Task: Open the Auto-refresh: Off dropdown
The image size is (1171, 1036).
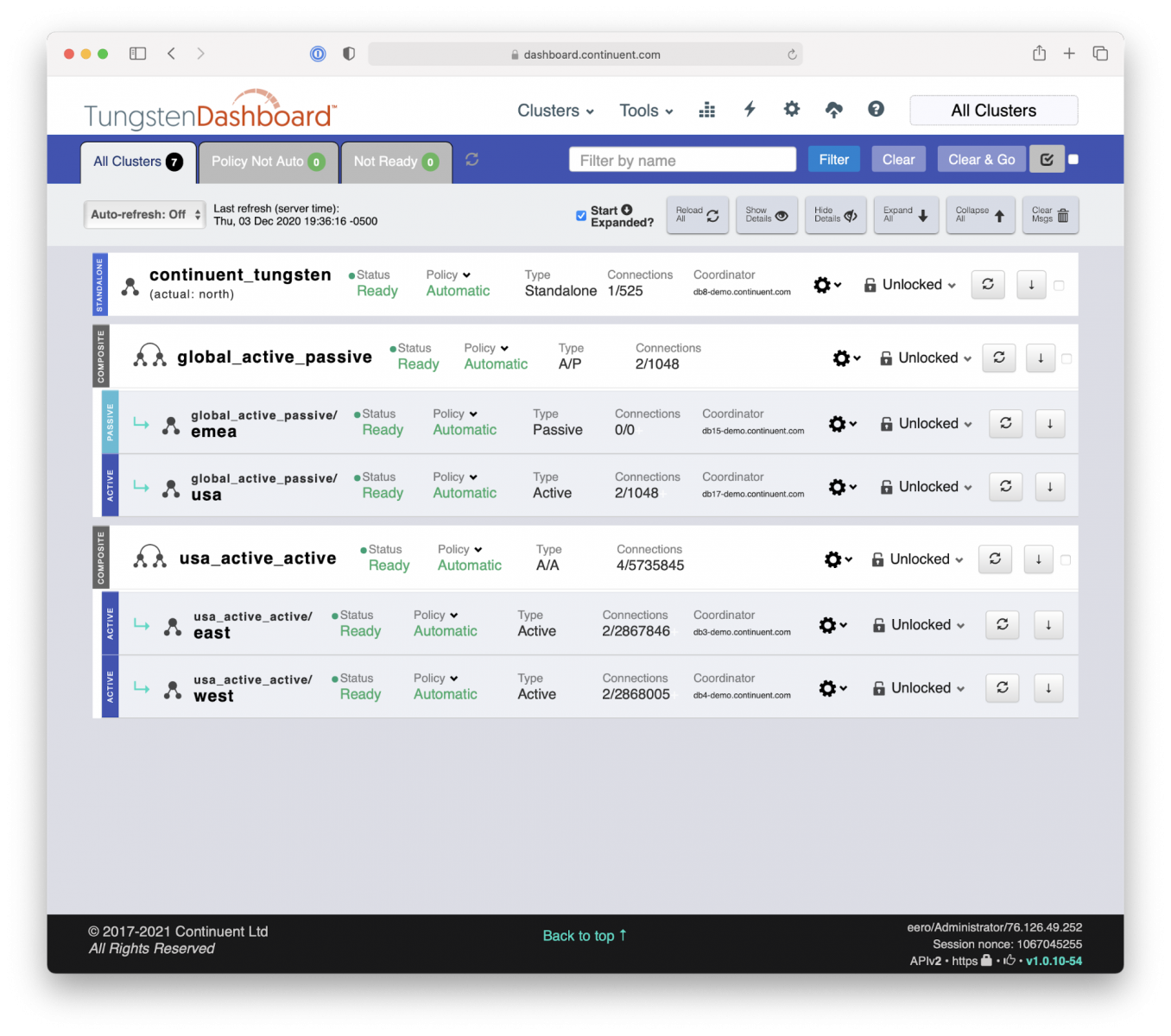Action: 145,214
